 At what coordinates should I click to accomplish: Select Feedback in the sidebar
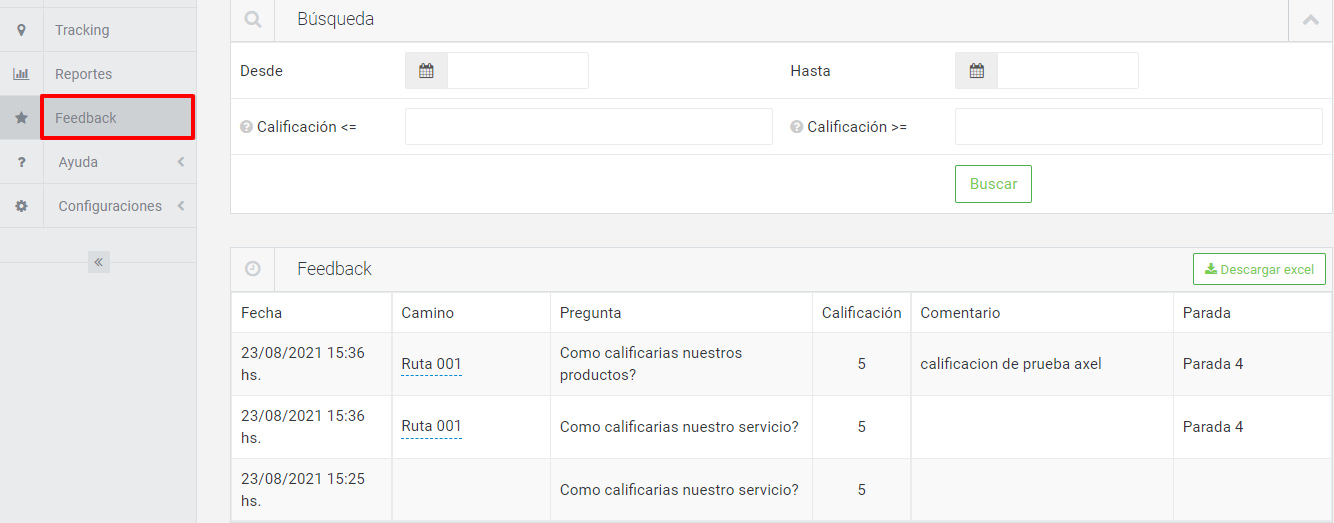coord(86,118)
